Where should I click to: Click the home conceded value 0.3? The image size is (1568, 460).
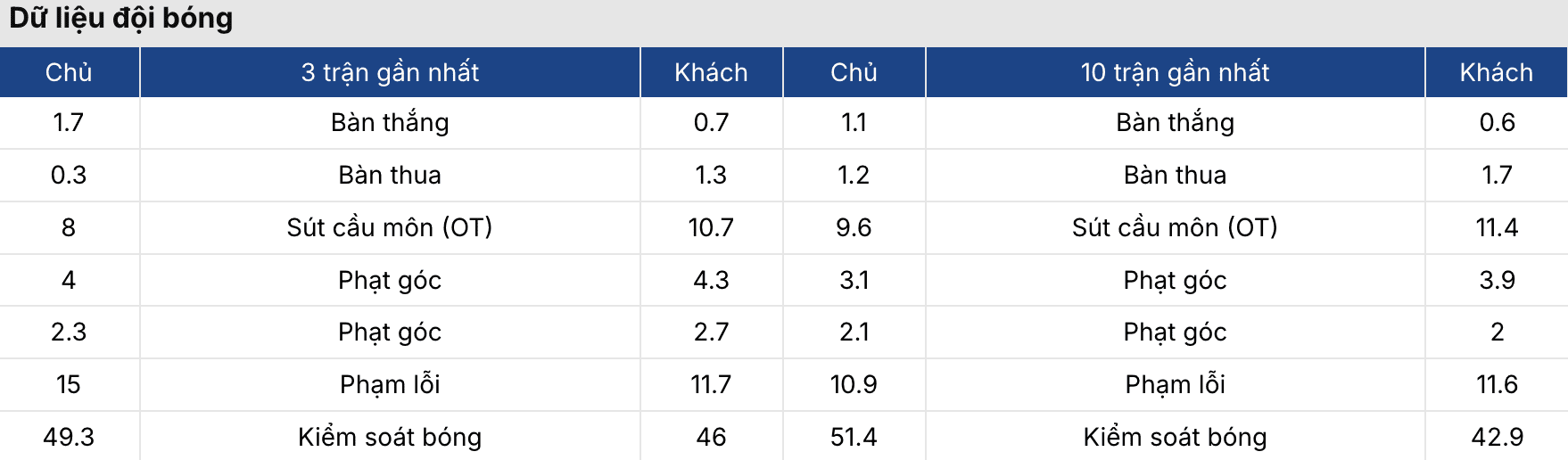pyautogui.click(x=69, y=175)
